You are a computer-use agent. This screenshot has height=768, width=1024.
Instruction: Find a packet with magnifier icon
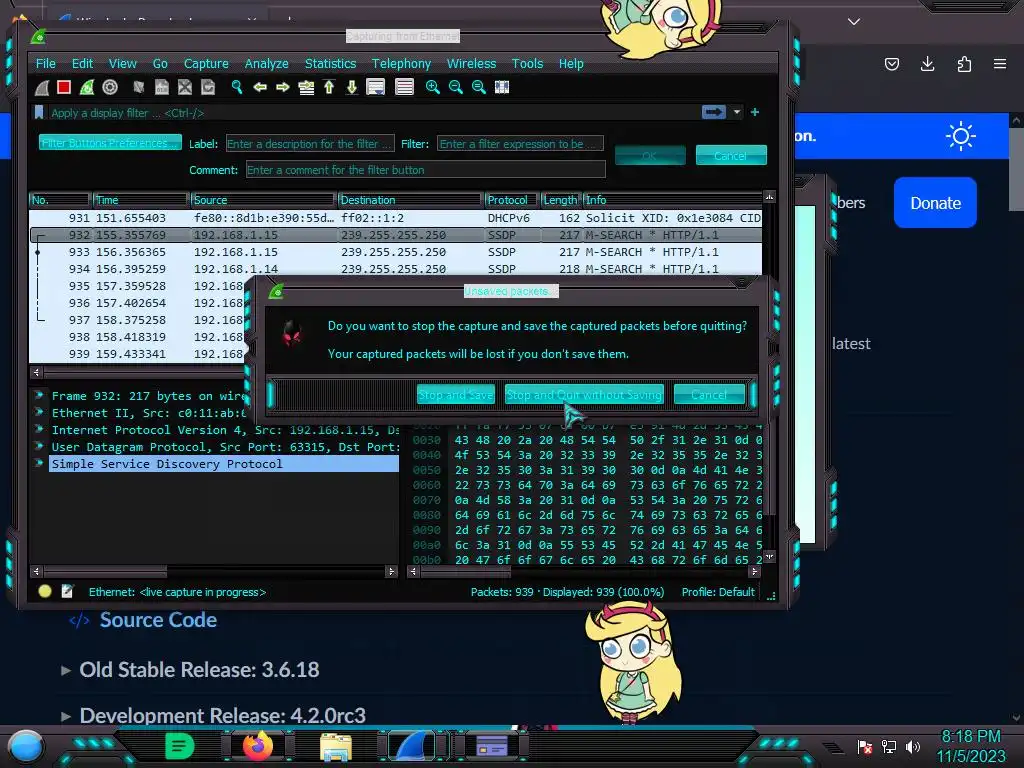pos(237,88)
